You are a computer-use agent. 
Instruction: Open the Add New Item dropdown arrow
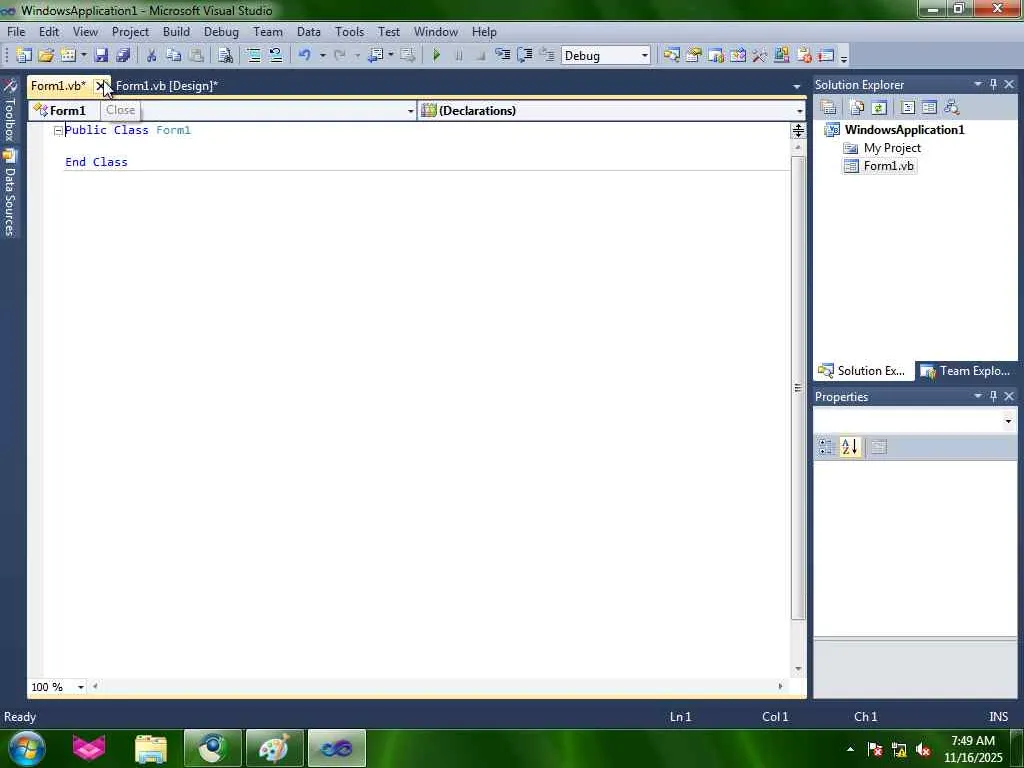(x=84, y=56)
